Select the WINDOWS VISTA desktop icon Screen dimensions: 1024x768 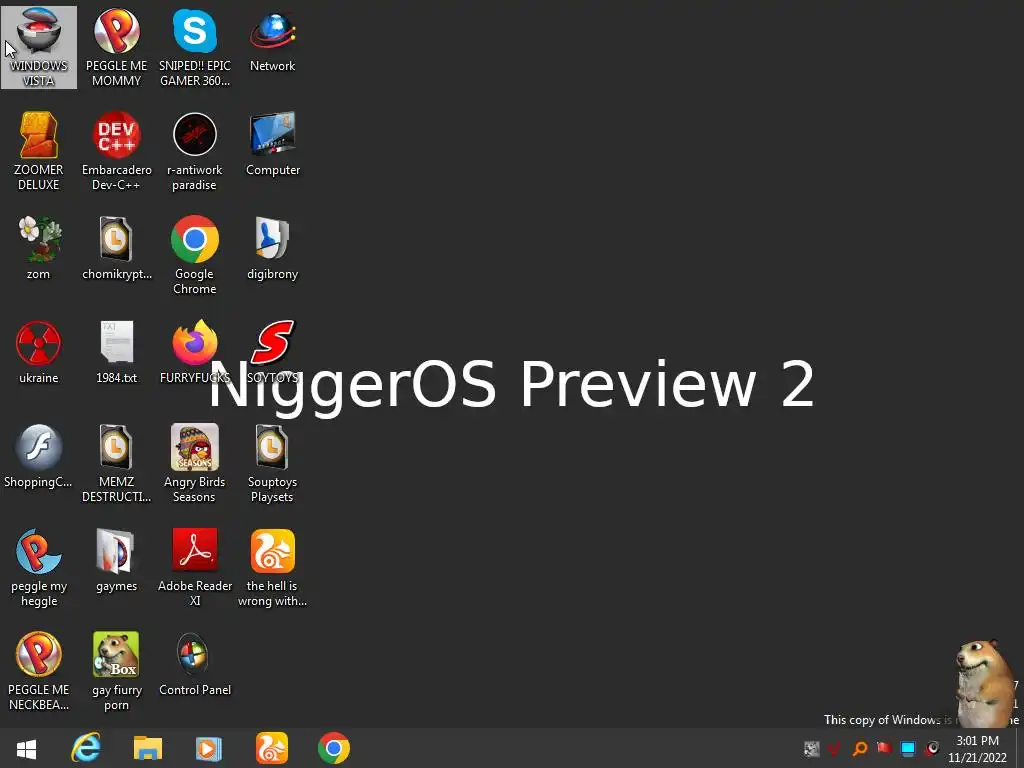point(39,47)
